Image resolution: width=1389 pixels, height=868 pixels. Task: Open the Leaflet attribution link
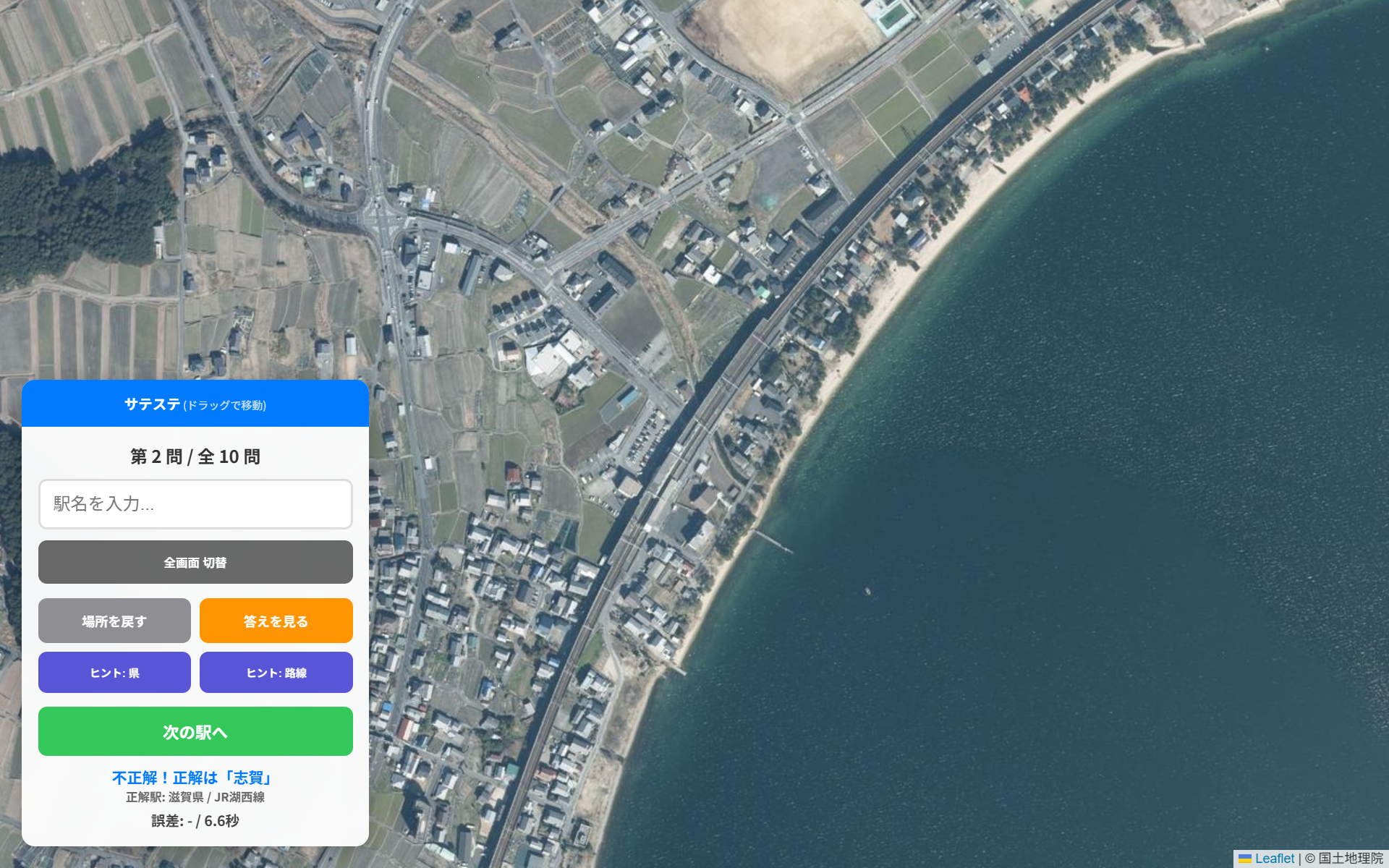tap(1275, 859)
